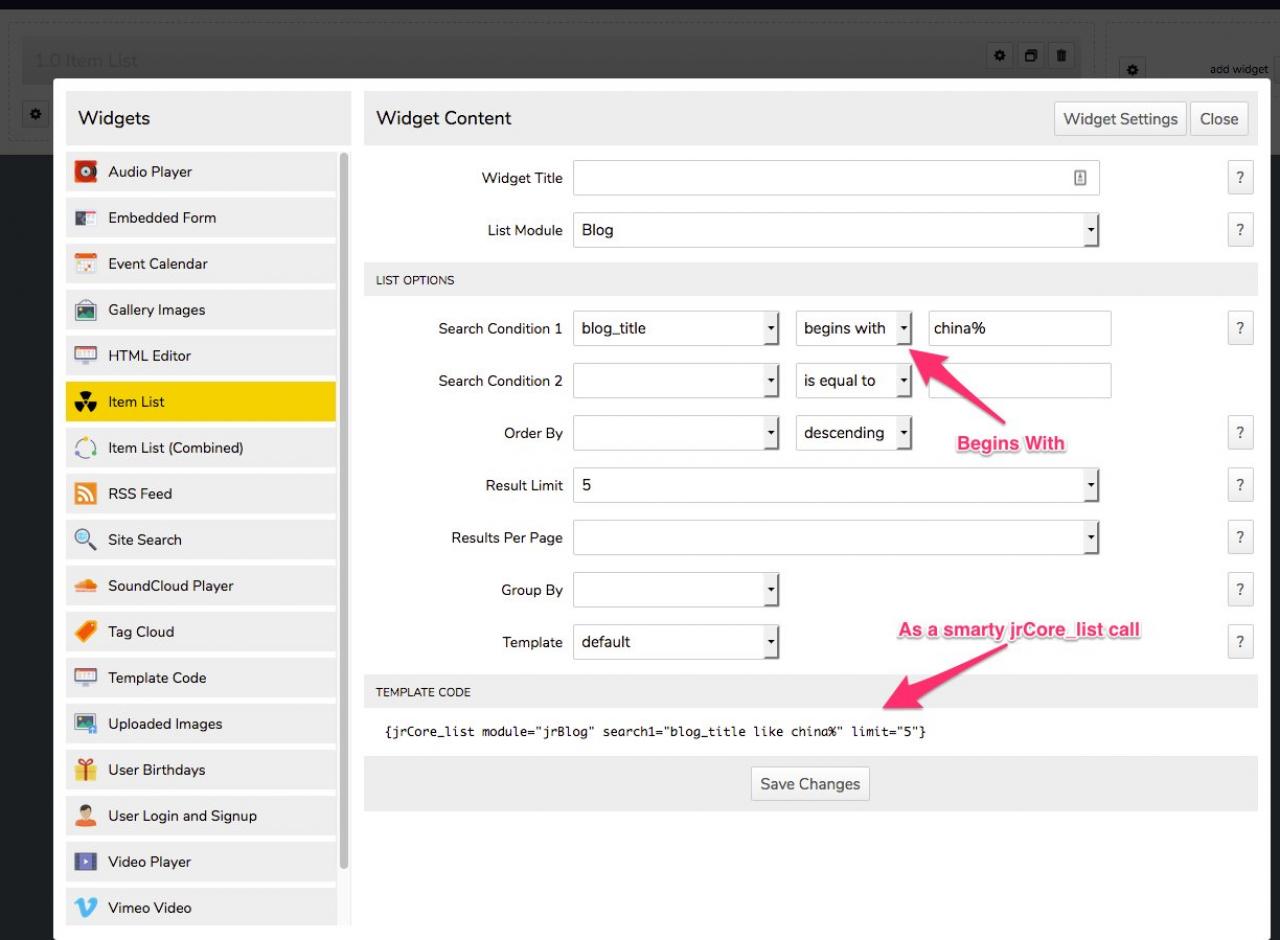
Task: Choose HTML Editor from the Widgets list
Action: click(149, 356)
